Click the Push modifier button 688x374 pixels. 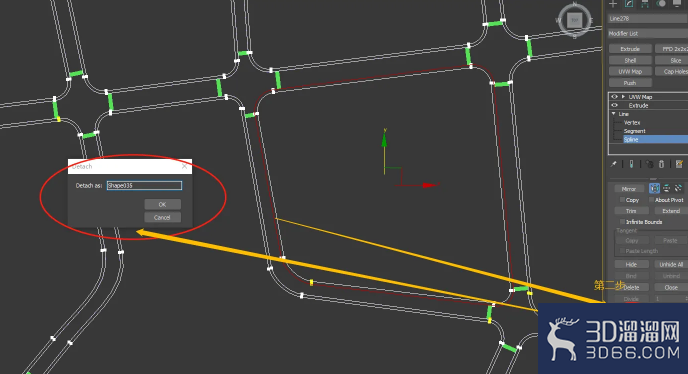click(x=630, y=83)
